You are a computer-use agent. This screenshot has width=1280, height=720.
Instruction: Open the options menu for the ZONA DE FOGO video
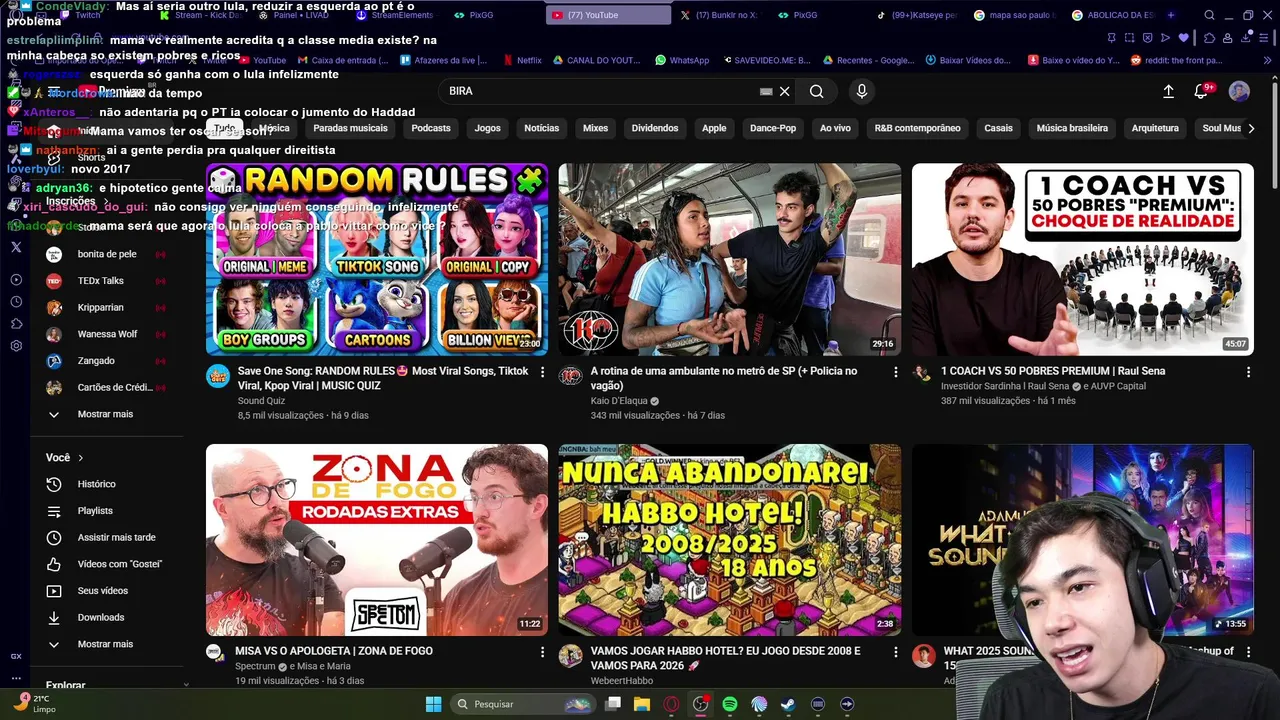pos(543,652)
